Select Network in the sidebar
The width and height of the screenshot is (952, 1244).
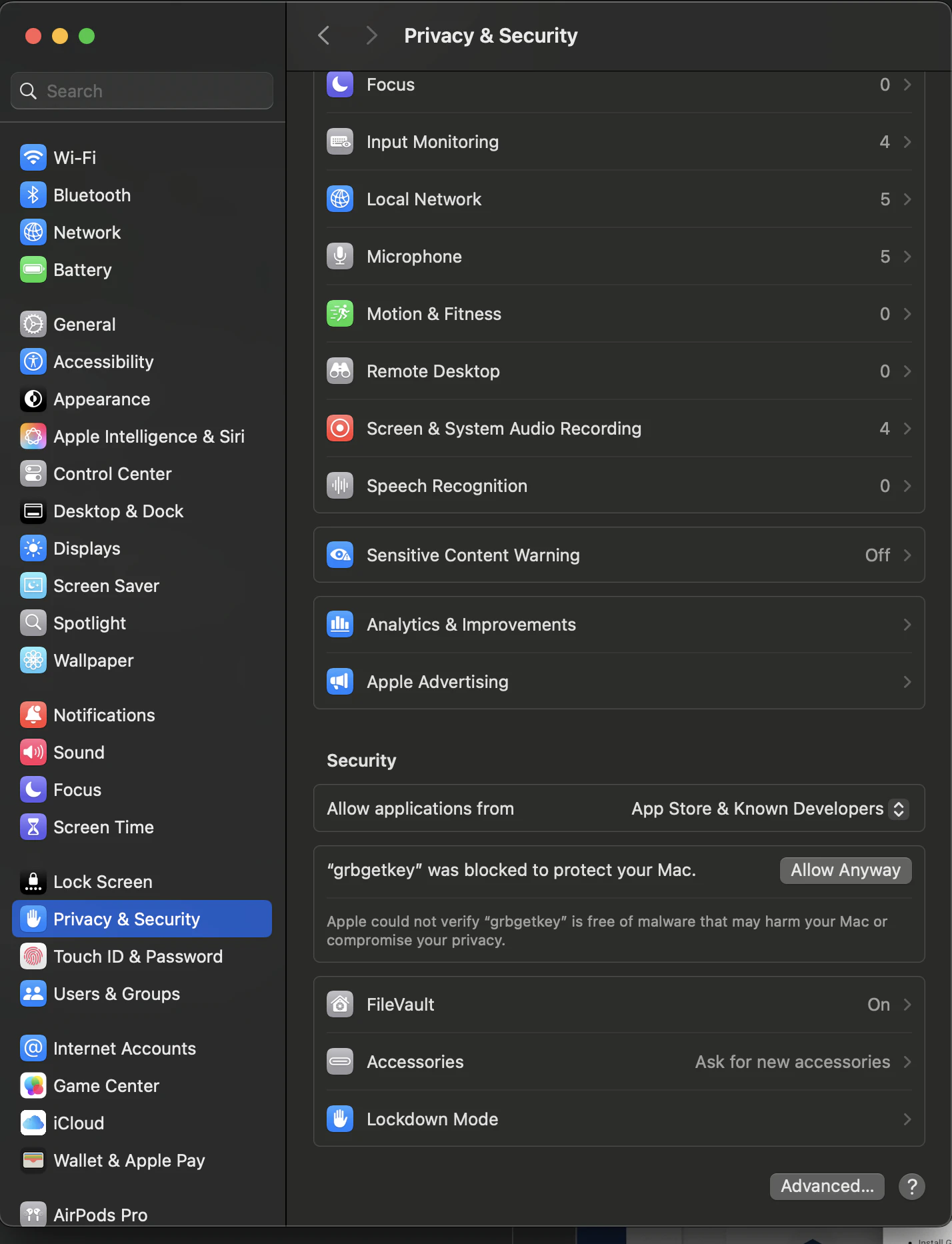(x=142, y=233)
